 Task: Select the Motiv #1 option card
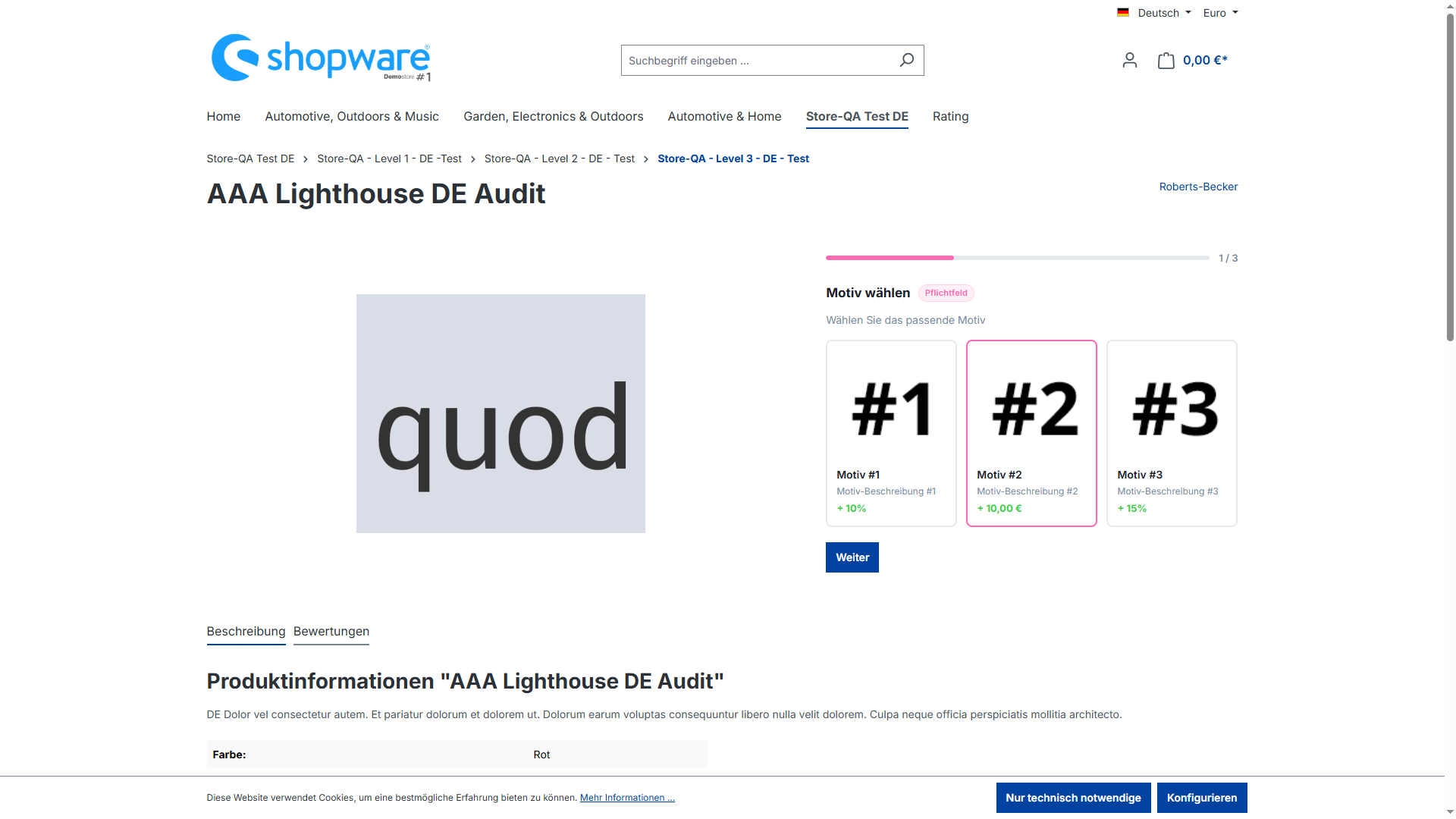[x=891, y=433]
